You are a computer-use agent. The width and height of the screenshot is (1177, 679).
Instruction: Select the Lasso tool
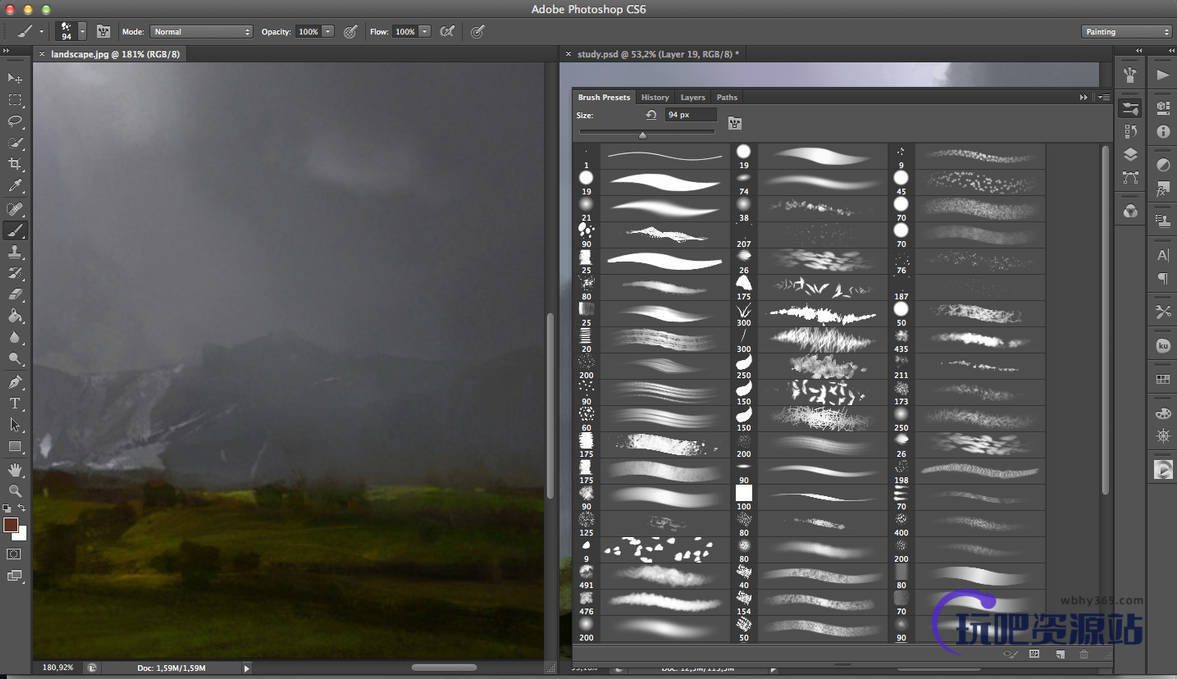pyautogui.click(x=15, y=122)
